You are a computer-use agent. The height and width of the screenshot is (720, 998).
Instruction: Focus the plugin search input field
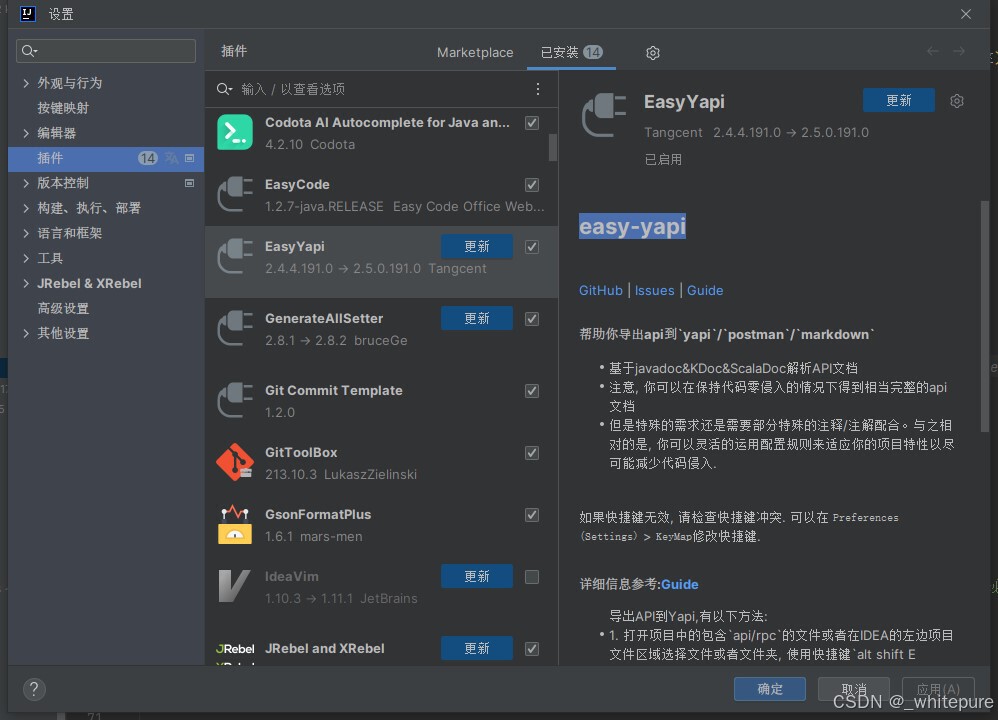pos(382,89)
